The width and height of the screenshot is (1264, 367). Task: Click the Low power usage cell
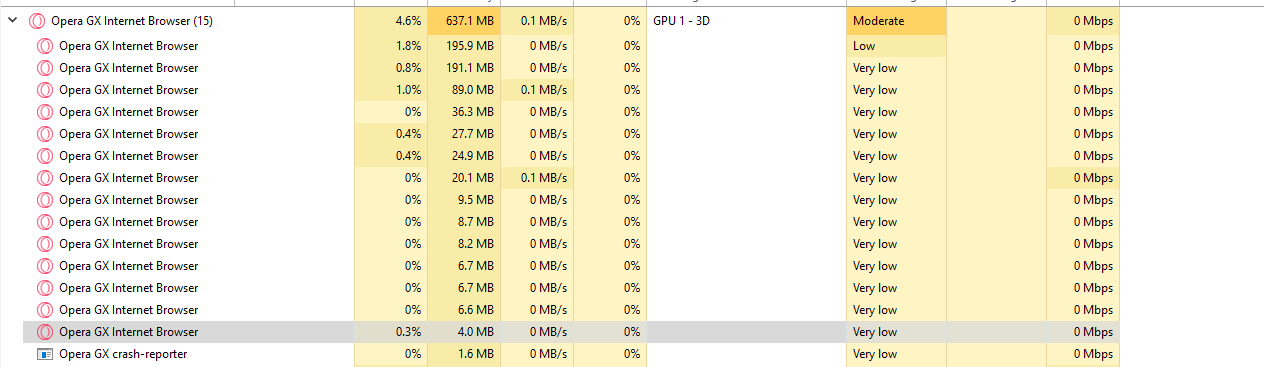click(x=896, y=46)
